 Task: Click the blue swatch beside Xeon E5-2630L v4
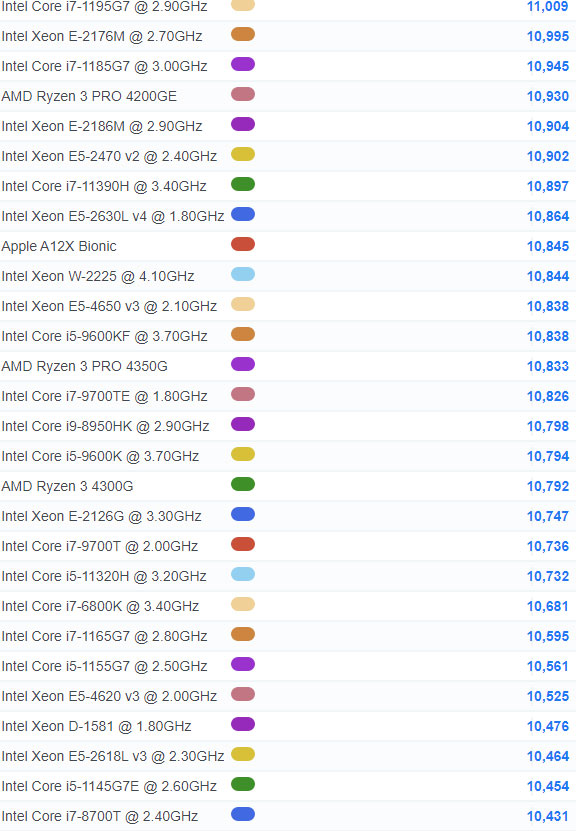click(243, 215)
